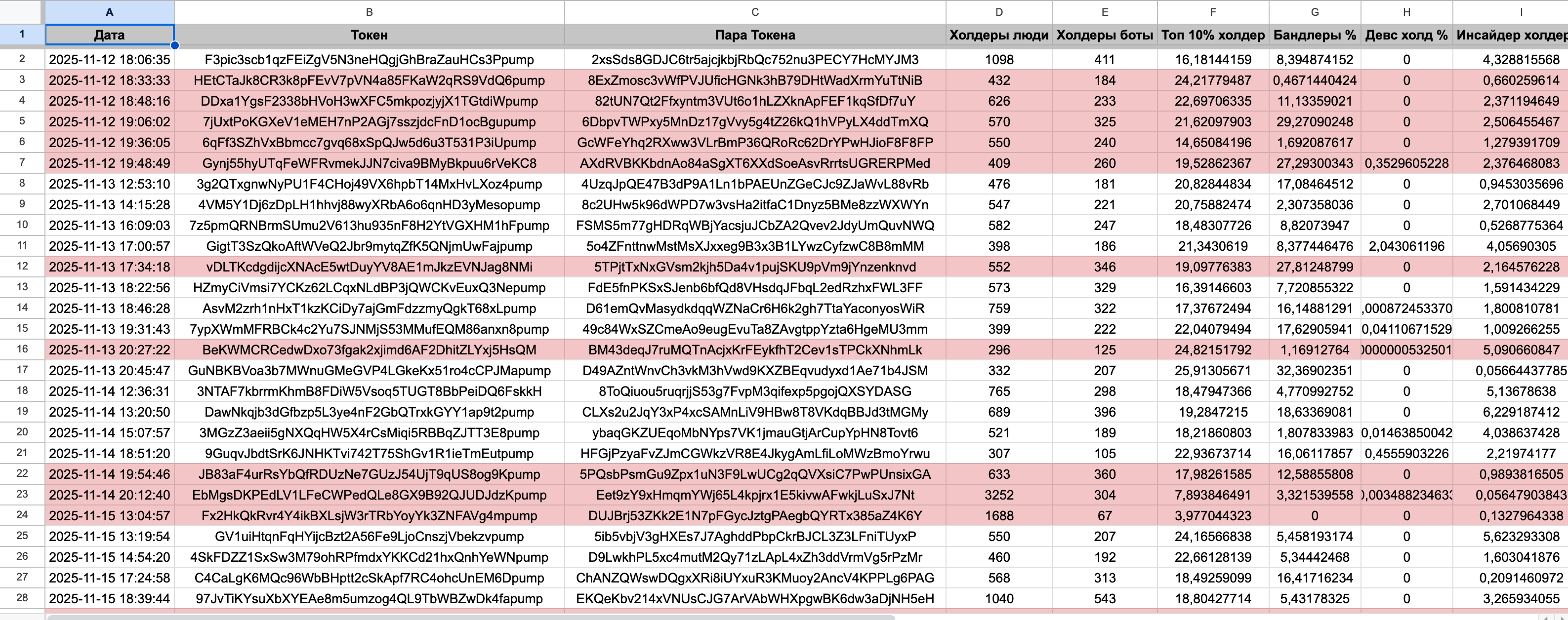This screenshot has height=620, width=1568.
Task: Click the value 3252 in Холдеры люди column
Action: (x=998, y=495)
